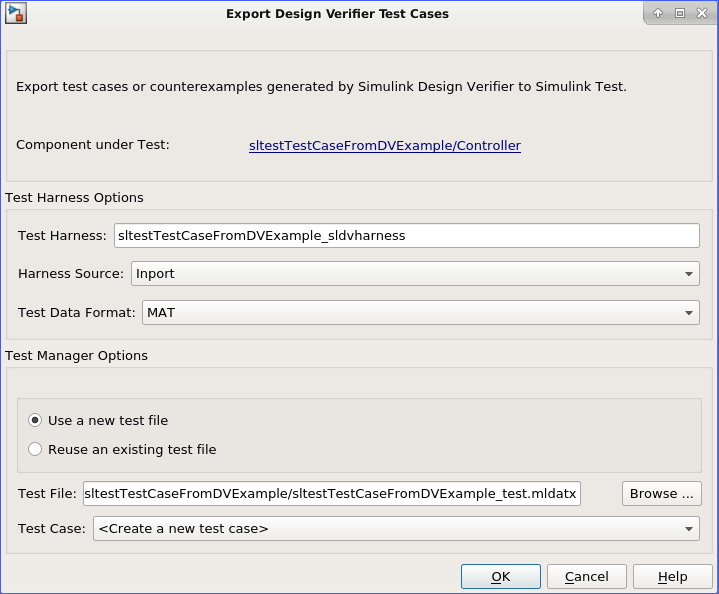This screenshot has height=594, width=719.
Task: Click the Browse button for test file
Action: pyautogui.click(x=661, y=494)
